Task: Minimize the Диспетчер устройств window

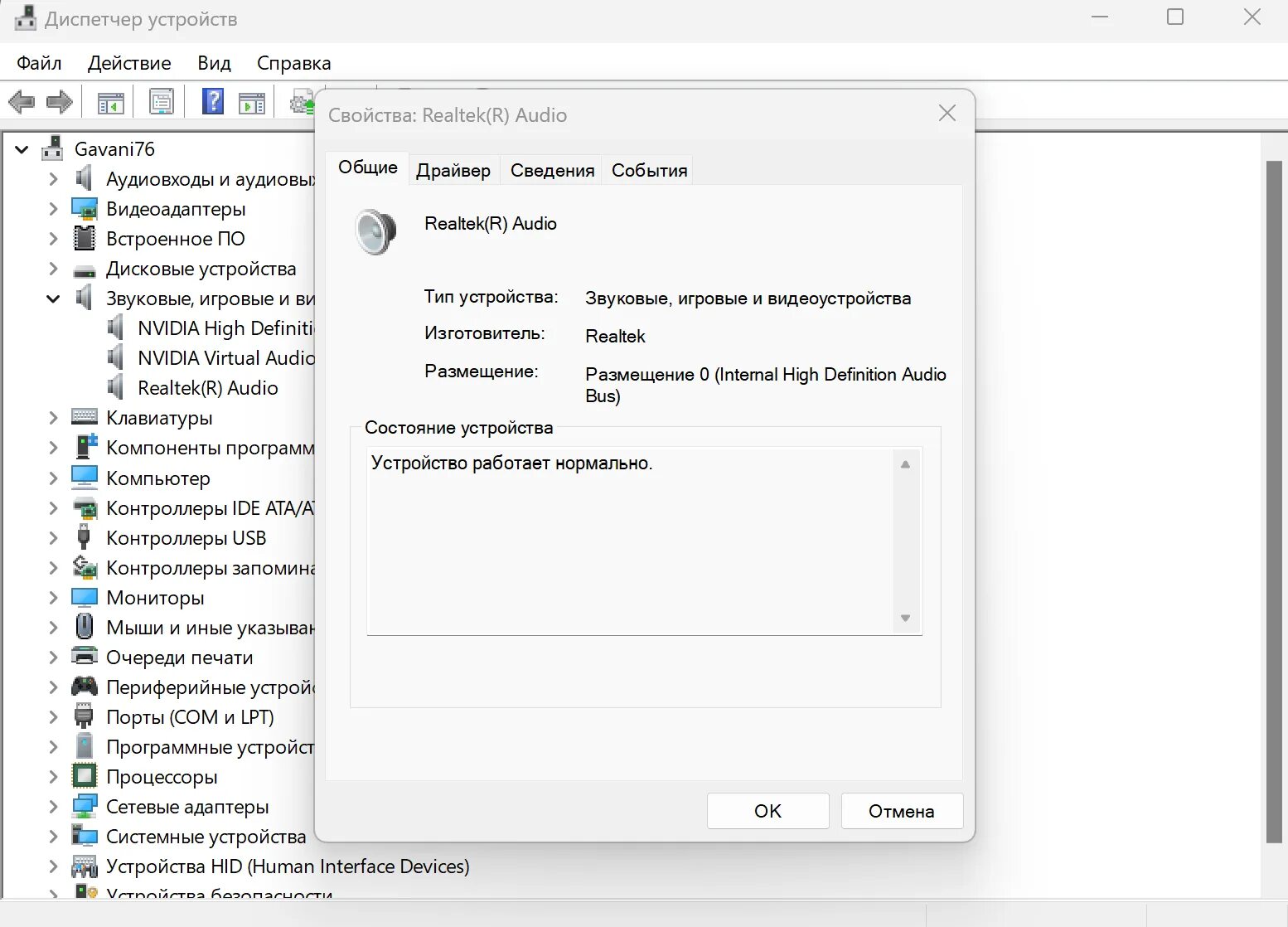Action: [x=1100, y=17]
